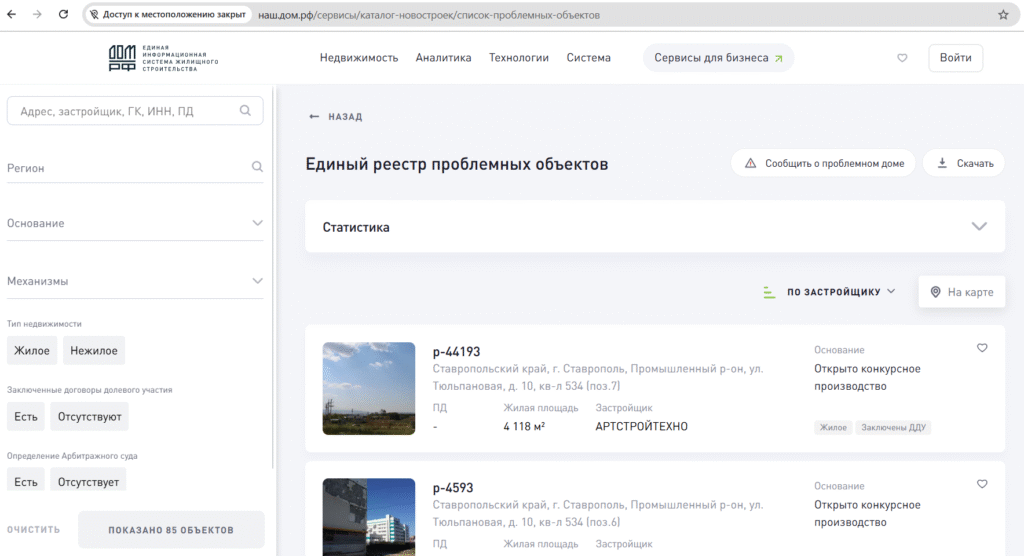Open the thumbnail photo of object р-44193
The image size is (1024, 556).
click(x=369, y=388)
